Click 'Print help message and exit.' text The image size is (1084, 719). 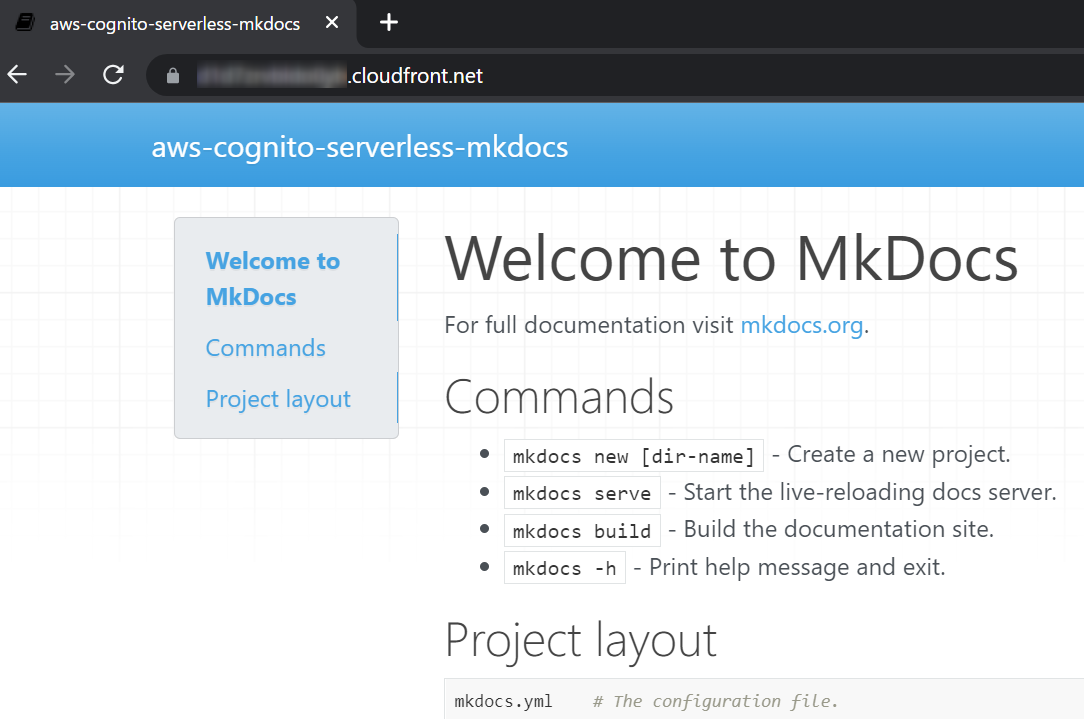coord(797,568)
